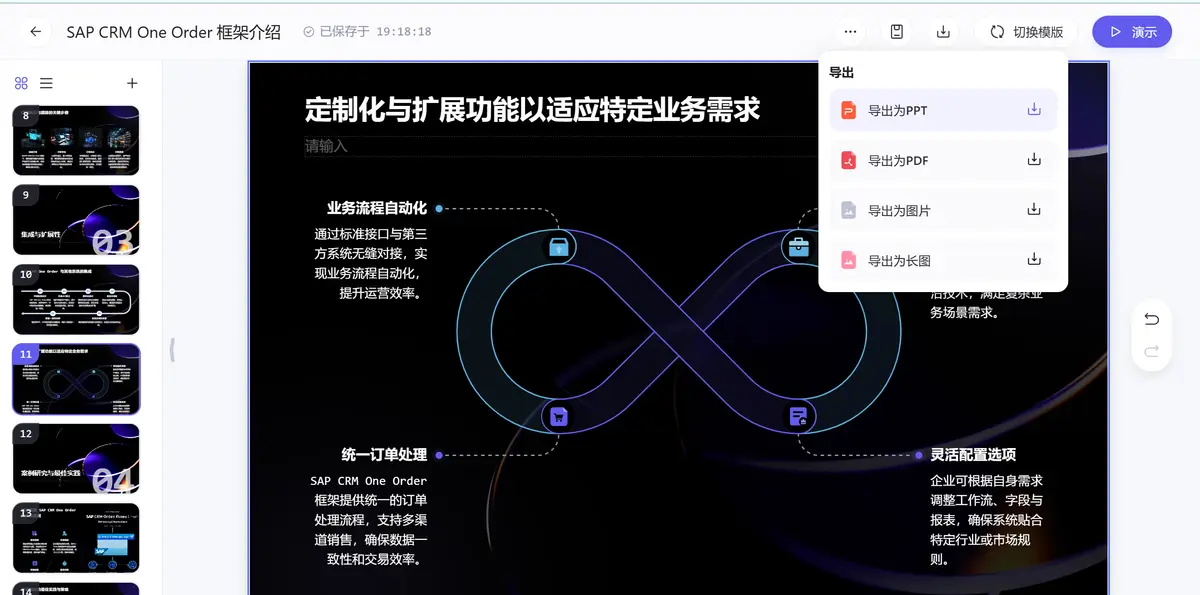This screenshot has height=595, width=1200.
Task: Click the undo arrow icon
Action: click(1151, 319)
